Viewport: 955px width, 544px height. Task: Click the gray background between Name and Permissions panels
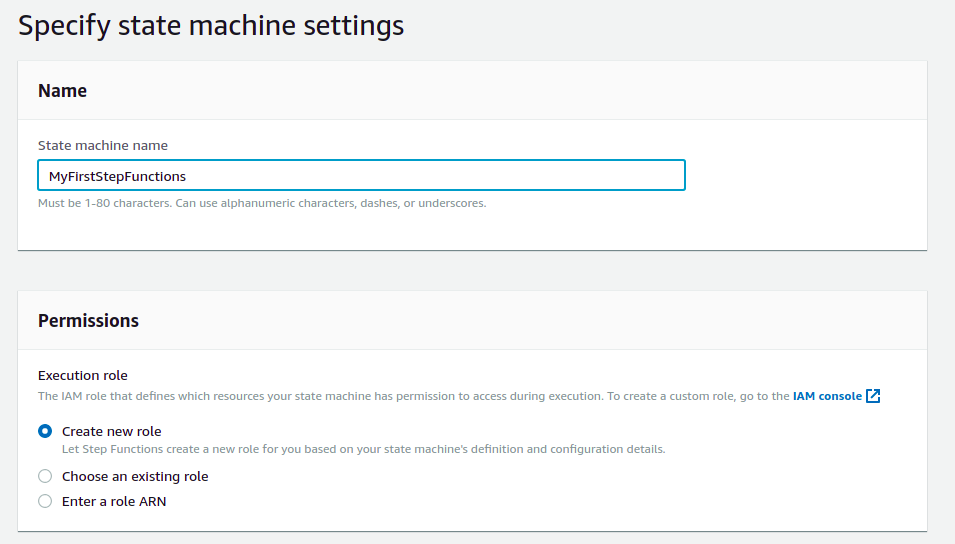[472, 270]
